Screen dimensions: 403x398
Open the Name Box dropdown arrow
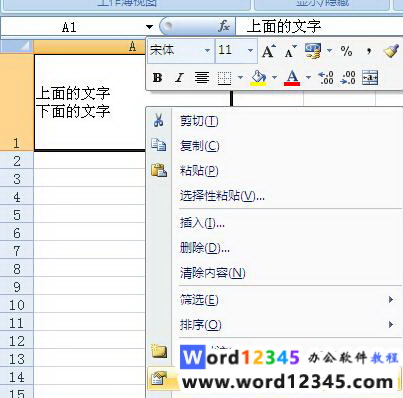[x=149, y=27]
